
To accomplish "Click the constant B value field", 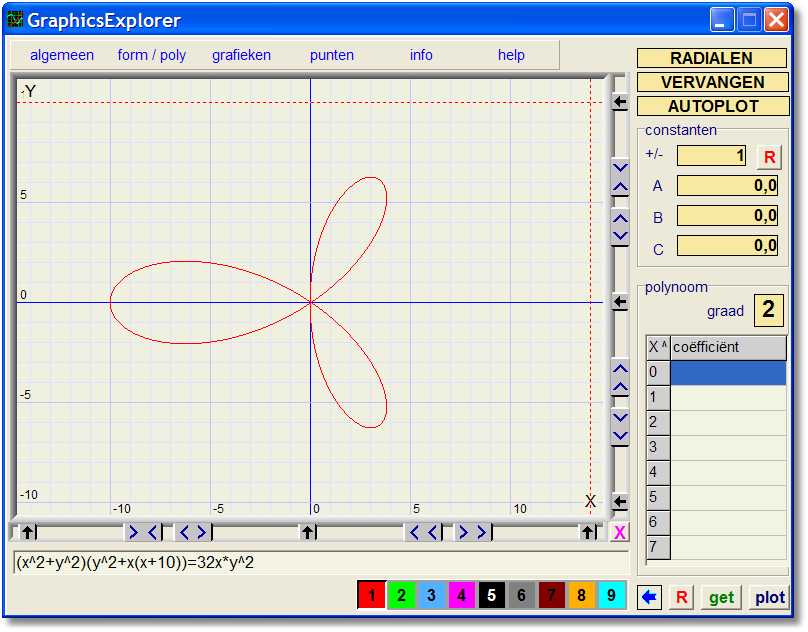I will [727, 215].
